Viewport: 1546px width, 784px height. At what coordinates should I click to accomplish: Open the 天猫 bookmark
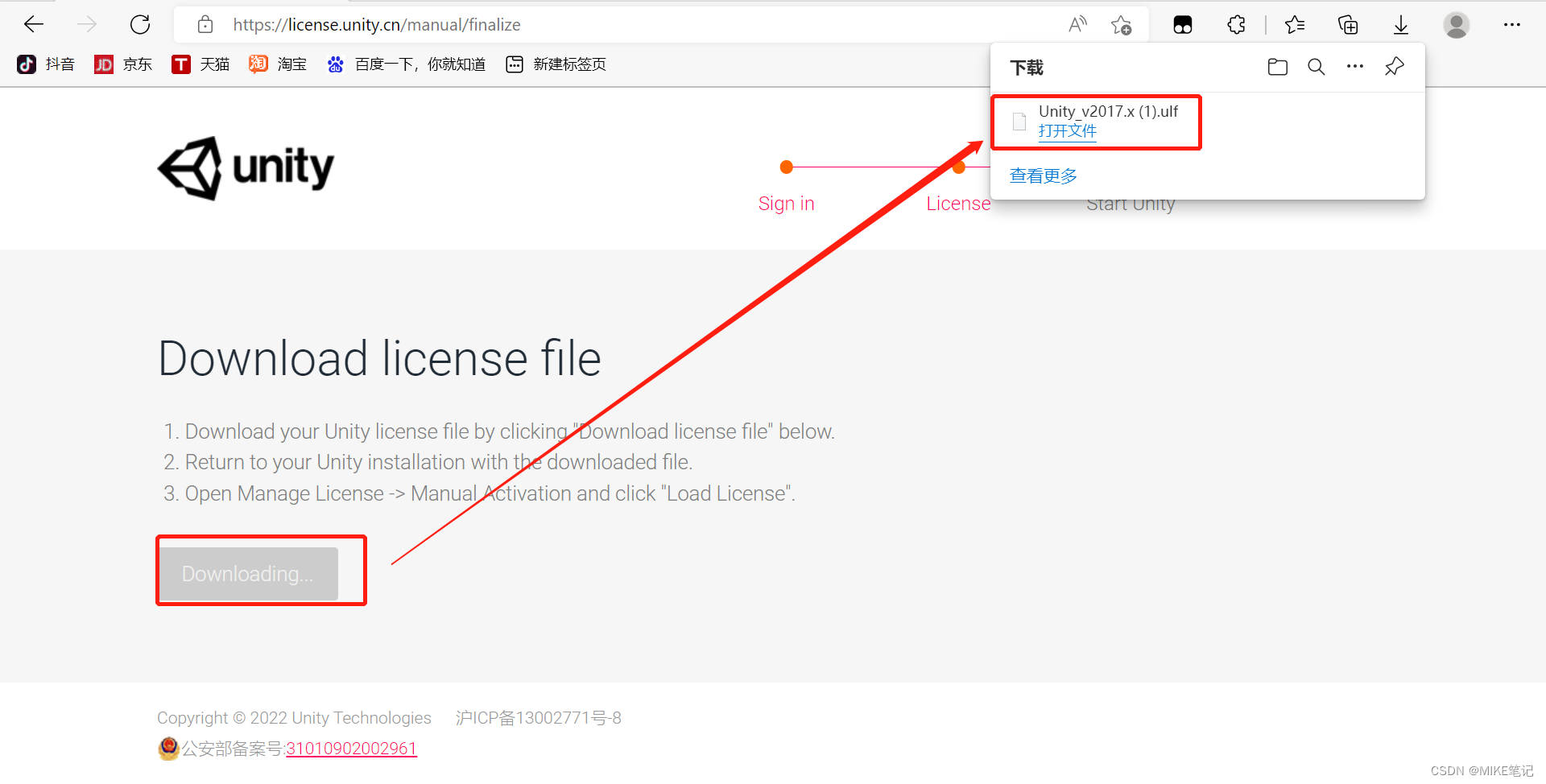(200, 64)
